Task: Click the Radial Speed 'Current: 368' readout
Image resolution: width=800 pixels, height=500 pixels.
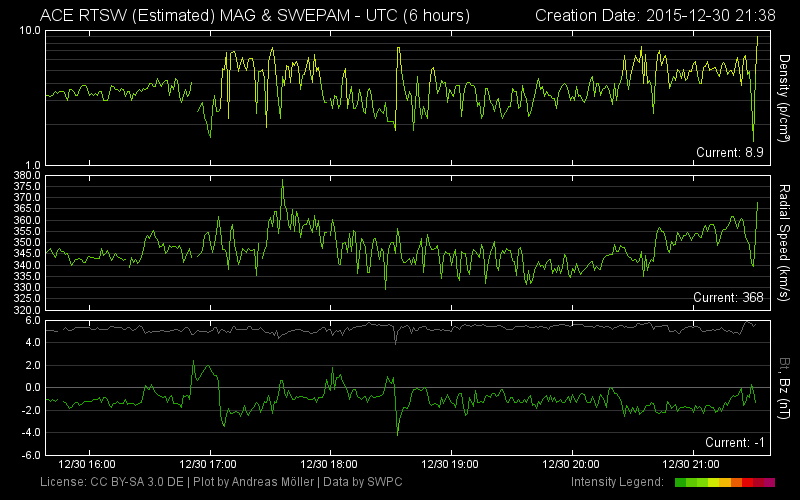Action: pos(728,298)
